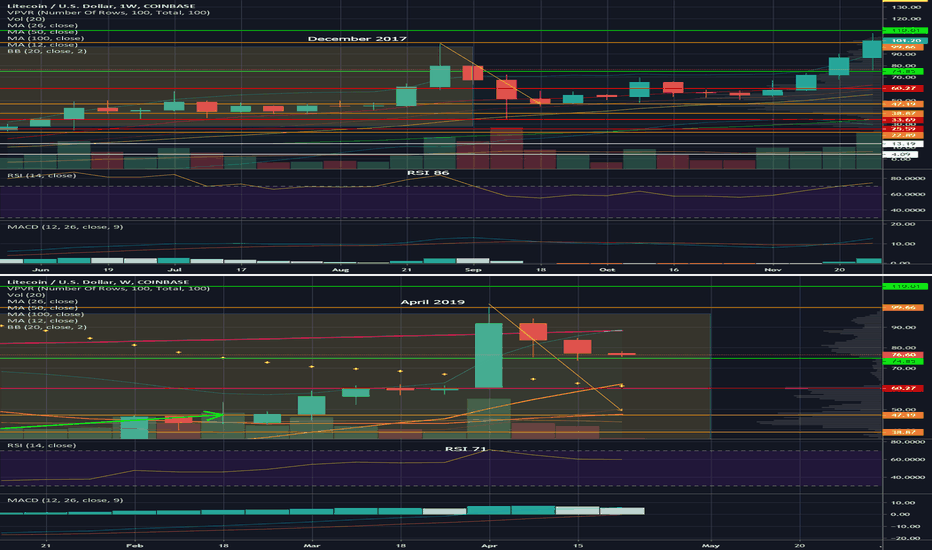Select RSI (14, close) label in the 2017 chart
Viewport: 932px width, 550px height.
pos(42,175)
